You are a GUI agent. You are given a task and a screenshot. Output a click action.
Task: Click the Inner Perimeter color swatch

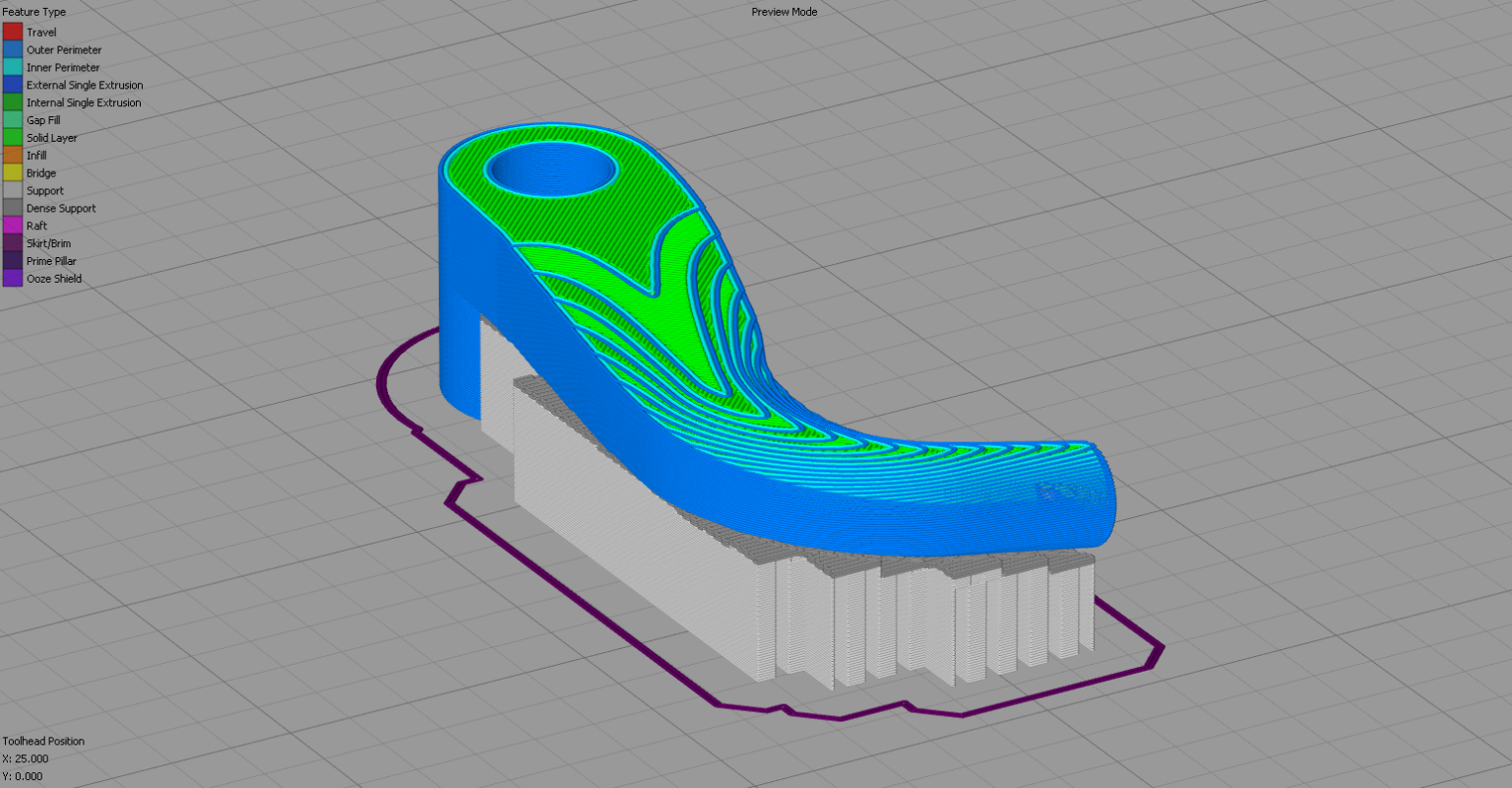click(12, 67)
